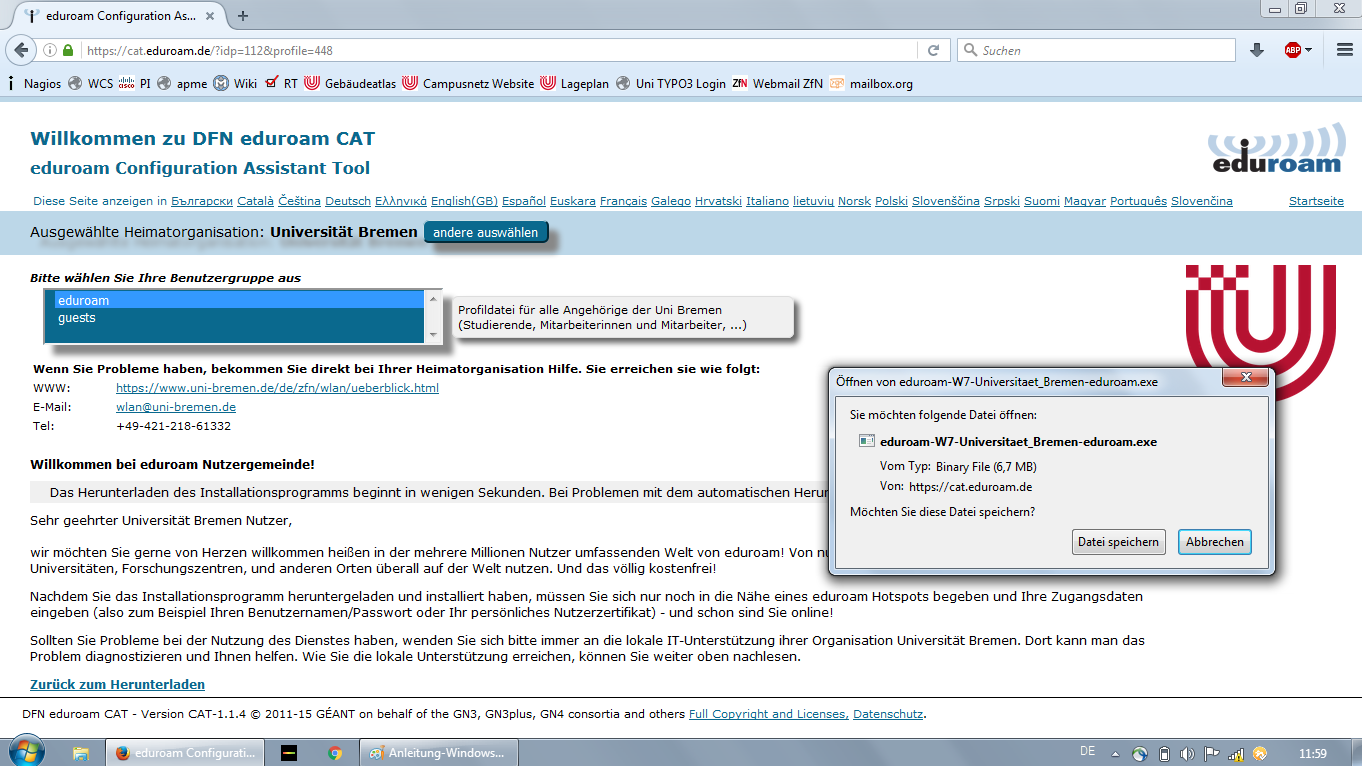Open the Windows Start menu
This screenshot has height=766, width=1362.
(24, 751)
